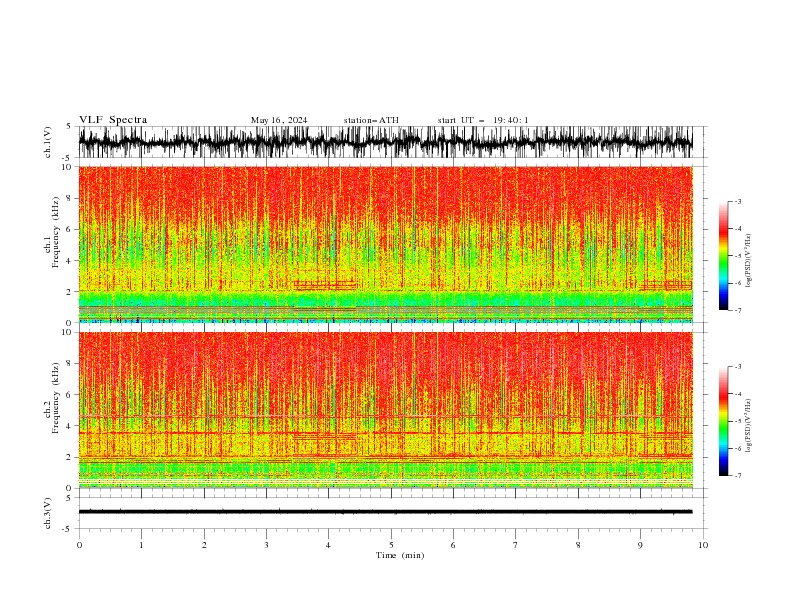Click time axis tick label "10"
Viewport: 792px width, 612px height.
pyautogui.click(x=703, y=545)
